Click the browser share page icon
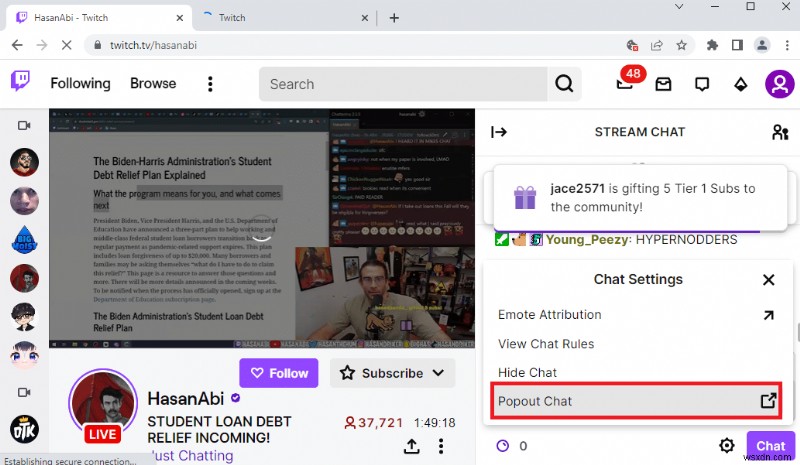The height and width of the screenshot is (465, 800). 657,45
